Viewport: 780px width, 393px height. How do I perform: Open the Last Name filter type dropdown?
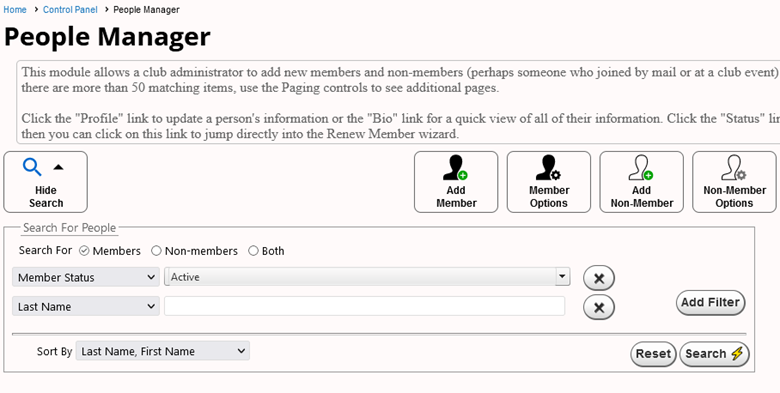click(86, 306)
